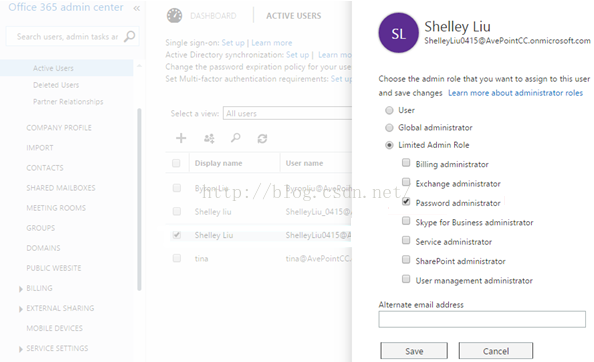Open Active Users in the sidebar
The image size is (594, 362).
coord(53,68)
